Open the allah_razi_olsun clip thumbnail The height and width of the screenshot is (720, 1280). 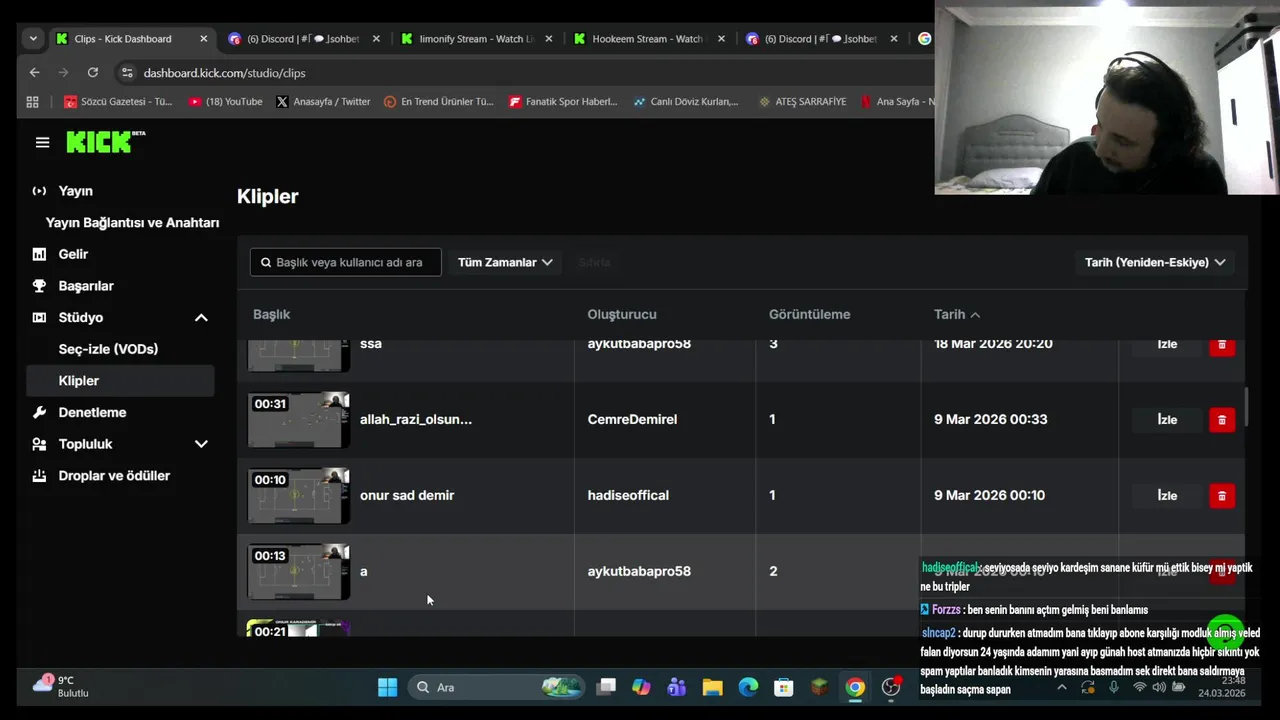click(x=299, y=419)
